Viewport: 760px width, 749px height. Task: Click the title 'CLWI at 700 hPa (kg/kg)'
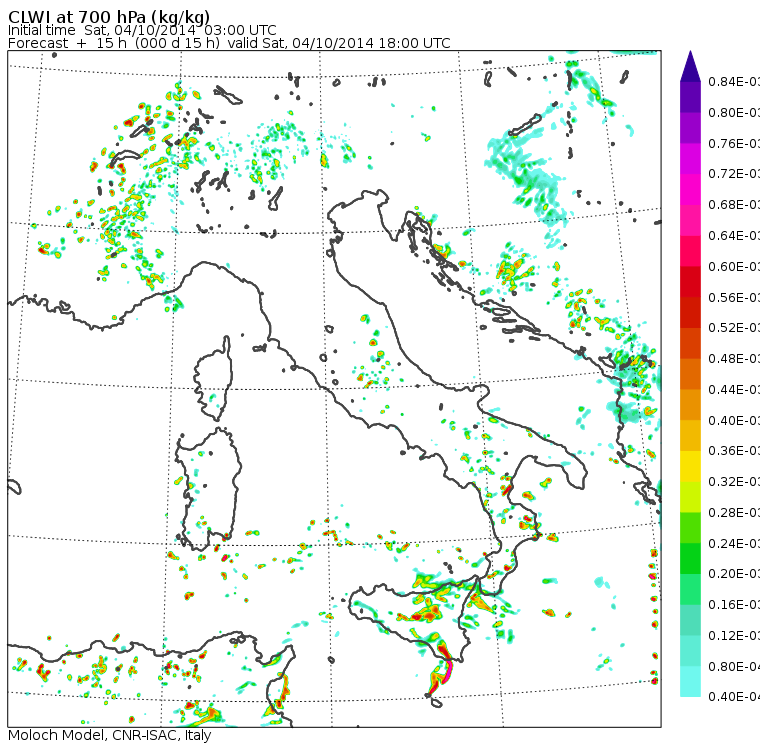(x=109, y=17)
